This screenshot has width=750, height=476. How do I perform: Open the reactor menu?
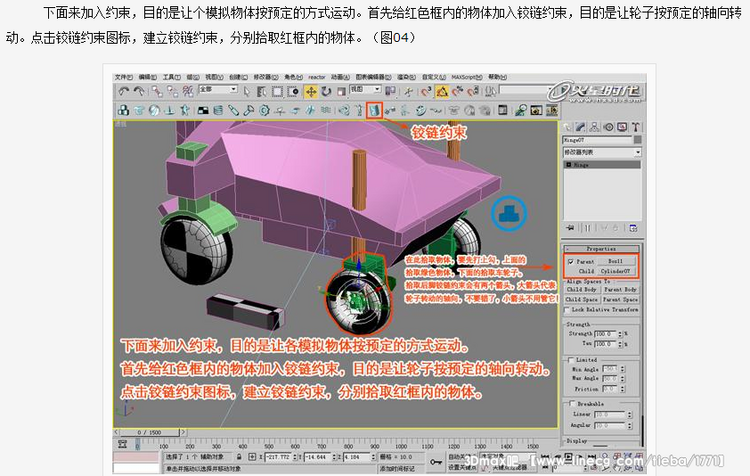[317, 77]
